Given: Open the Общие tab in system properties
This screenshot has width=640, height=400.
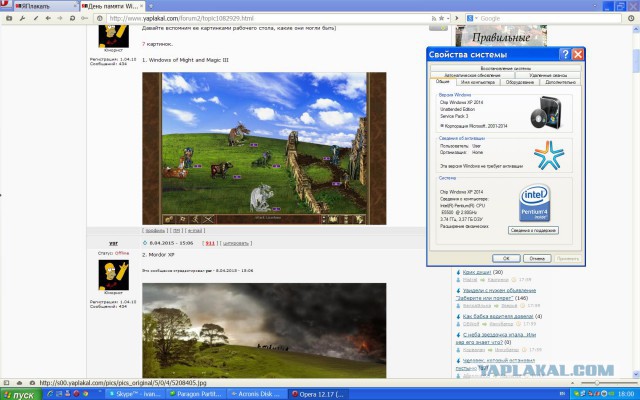Looking at the screenshot, I should coord(442,82).
